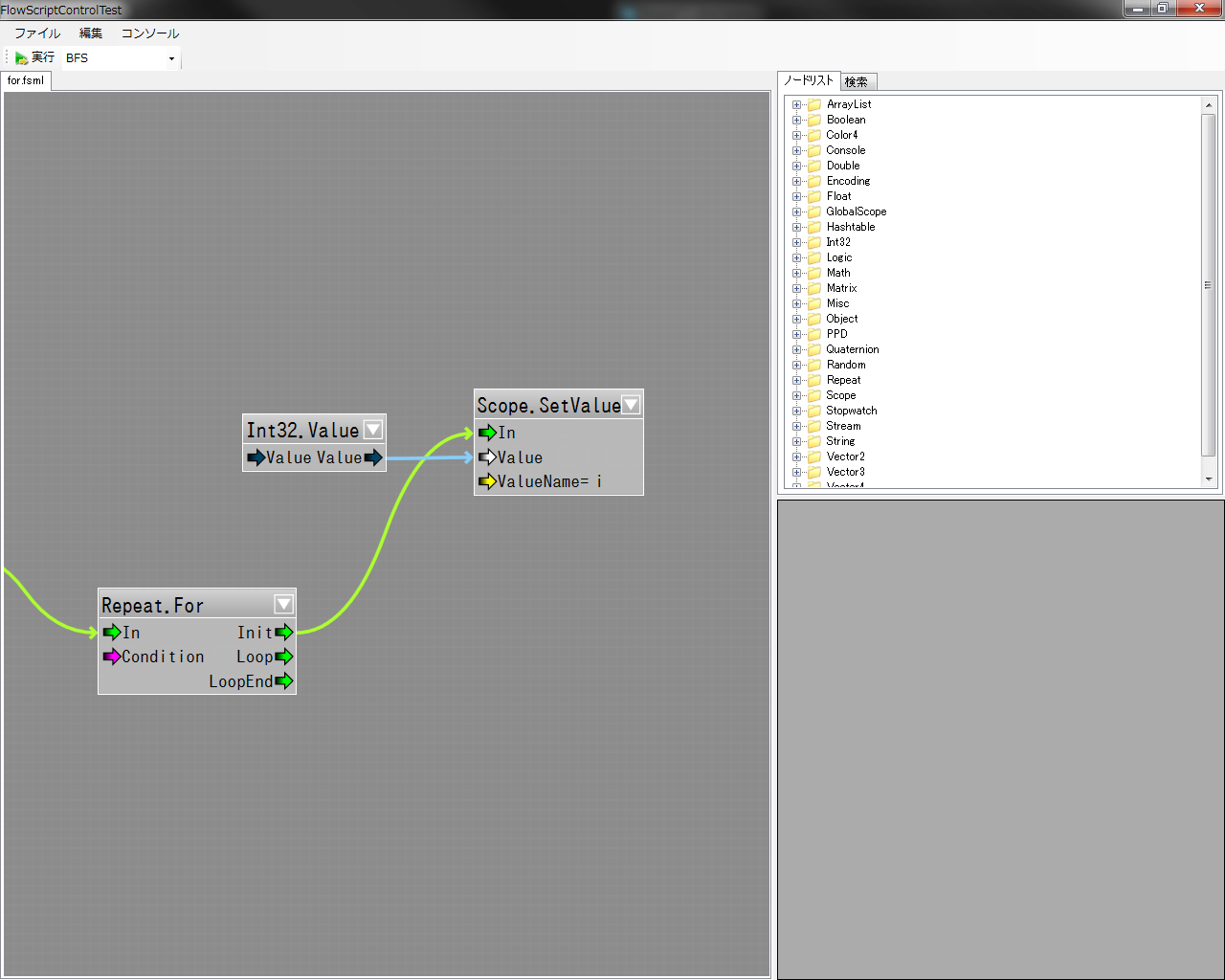Click the yellow ValueName port arrow
Viewport: 1225px width, 980px height.
point(487,481)
